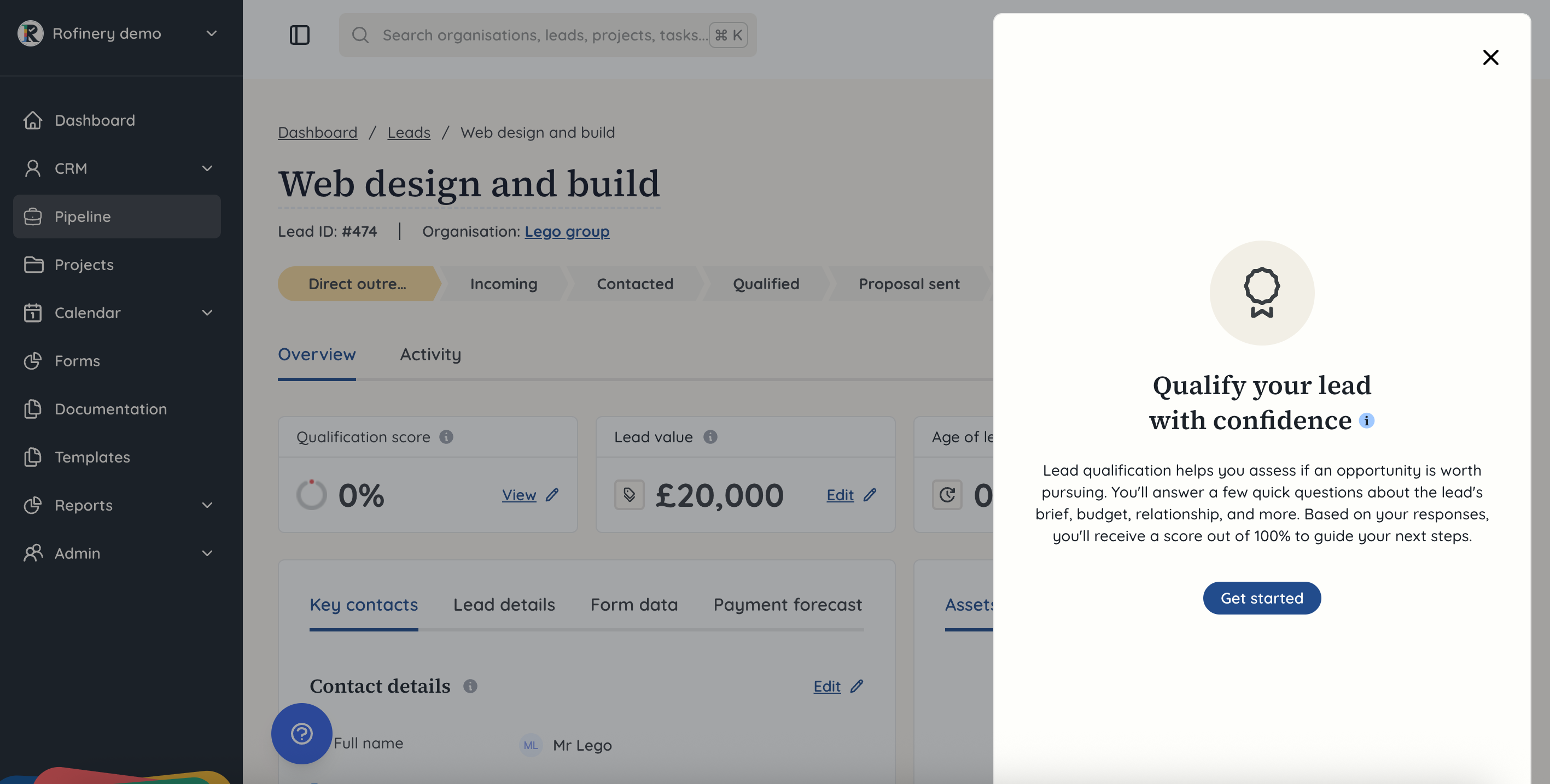Expand the Calendar sidebar section

coord(207,313)
